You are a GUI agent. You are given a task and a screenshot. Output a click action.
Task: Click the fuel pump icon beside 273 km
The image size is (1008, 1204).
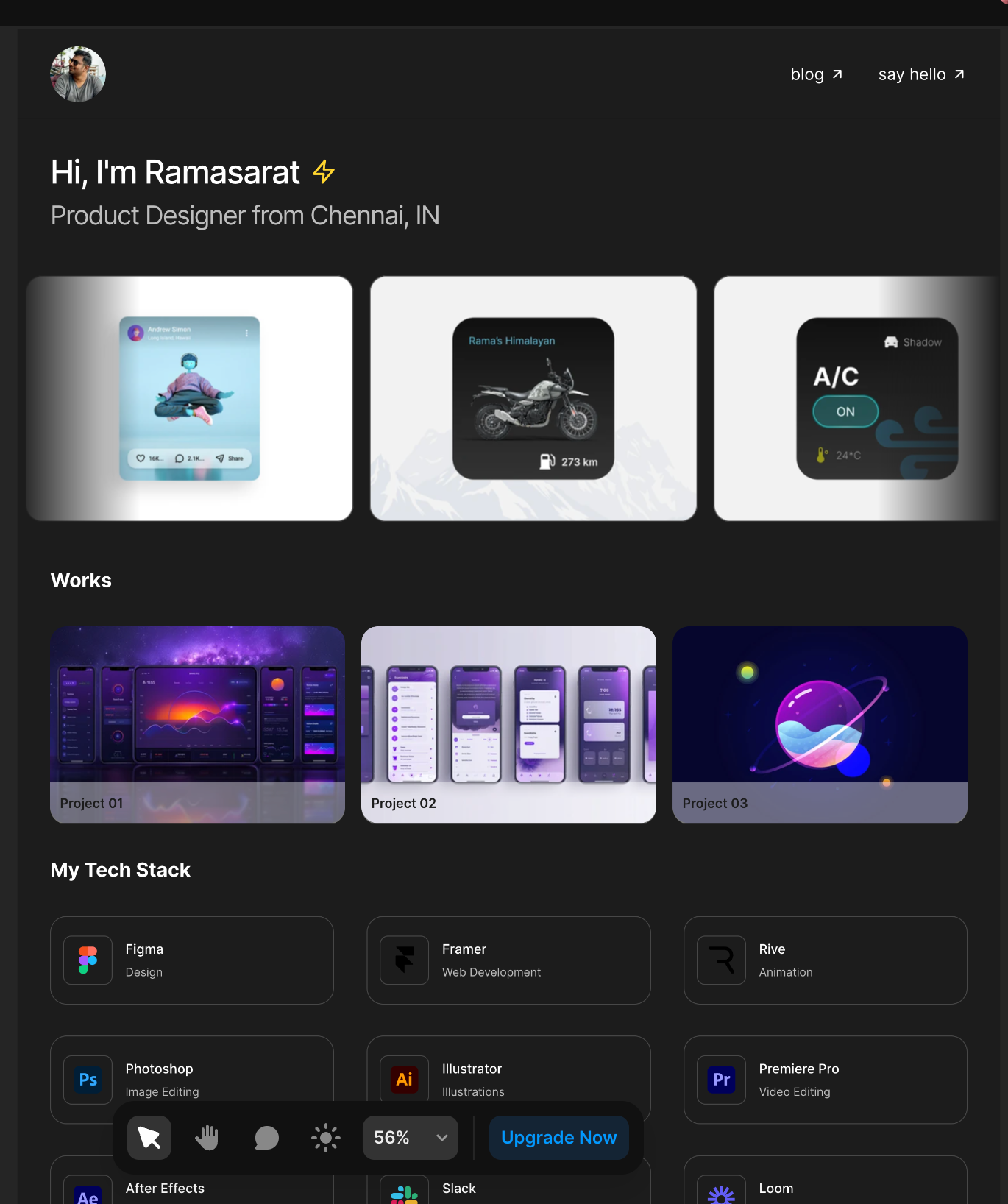[547, 461]
